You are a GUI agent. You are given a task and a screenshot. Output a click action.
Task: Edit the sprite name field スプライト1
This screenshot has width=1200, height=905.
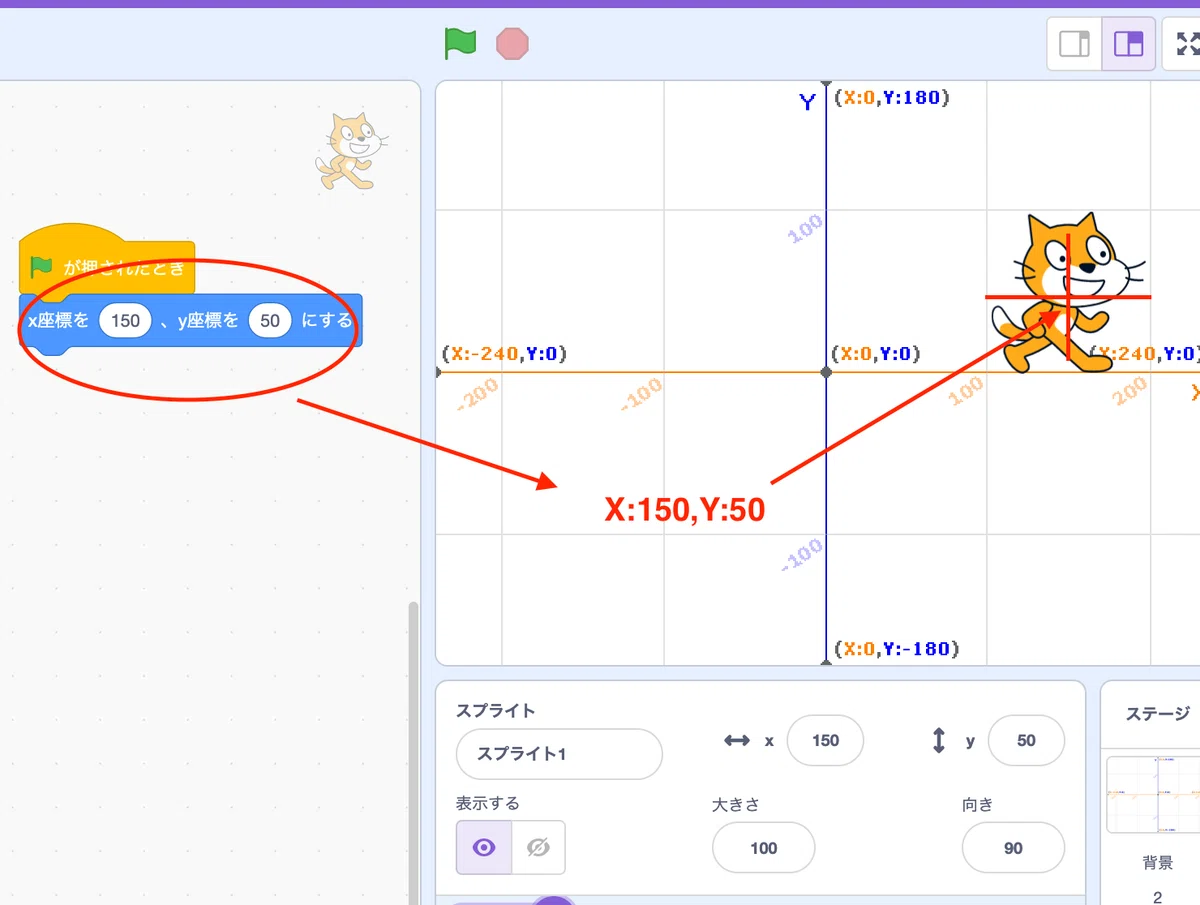tap(559, 754)
